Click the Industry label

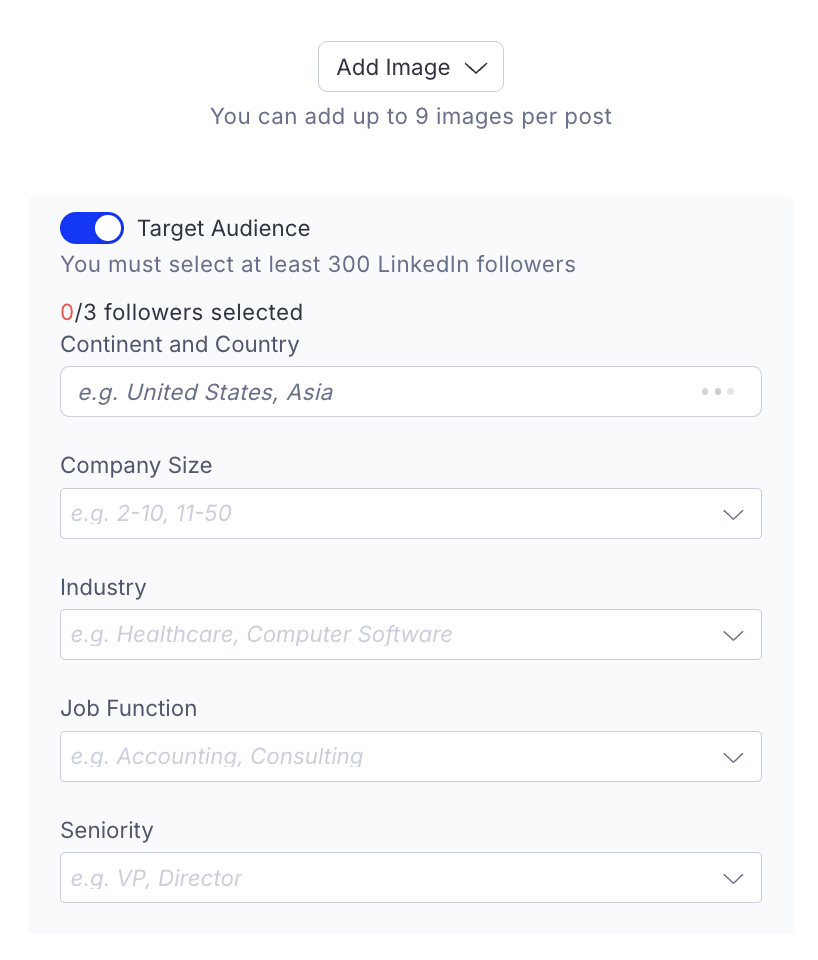[103, 587]
